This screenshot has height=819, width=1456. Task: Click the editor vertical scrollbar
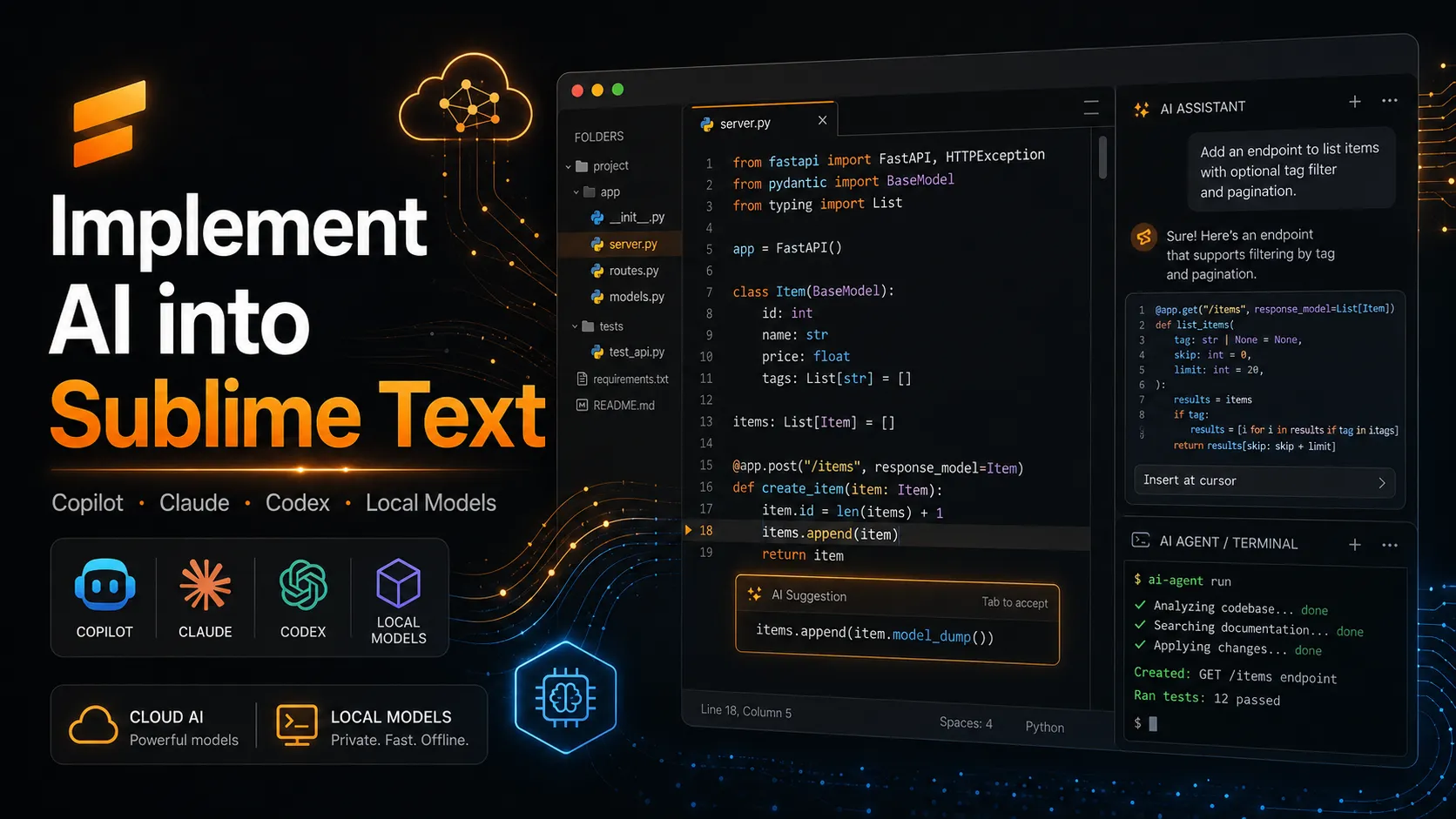click(1102, 157)
